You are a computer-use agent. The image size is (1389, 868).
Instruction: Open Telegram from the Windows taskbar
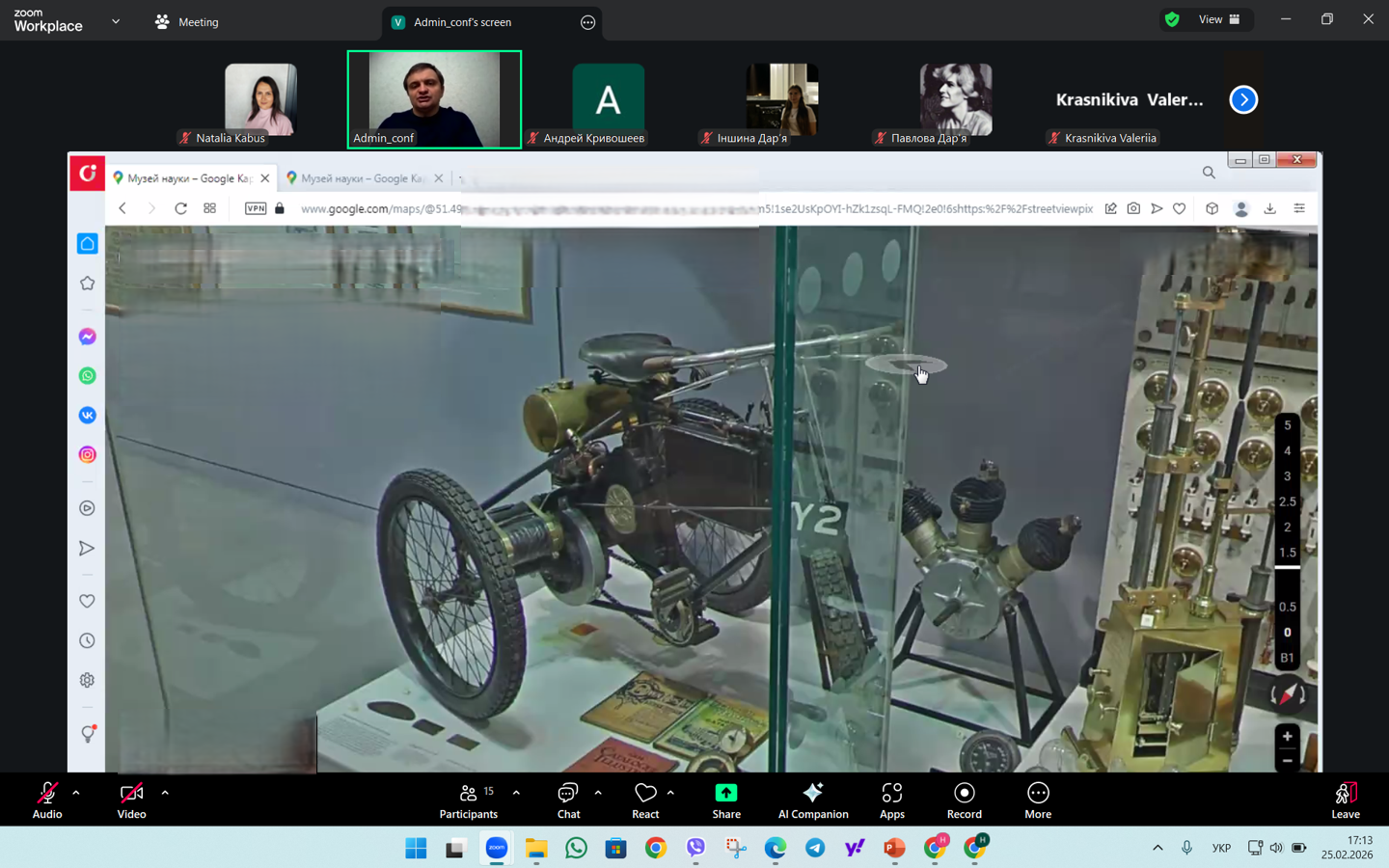(x=815, y=848)
